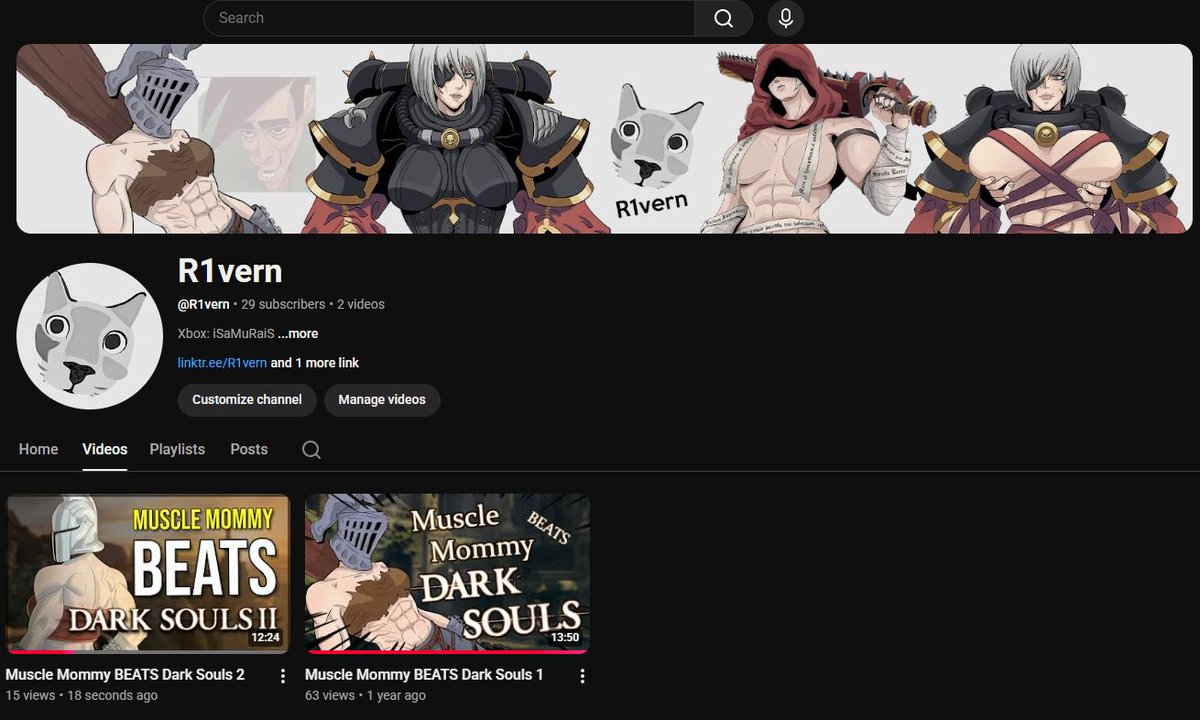1200x720 pixels.
Task: Click the "63 views • 1 year ago" text
Action: (365, 695)
